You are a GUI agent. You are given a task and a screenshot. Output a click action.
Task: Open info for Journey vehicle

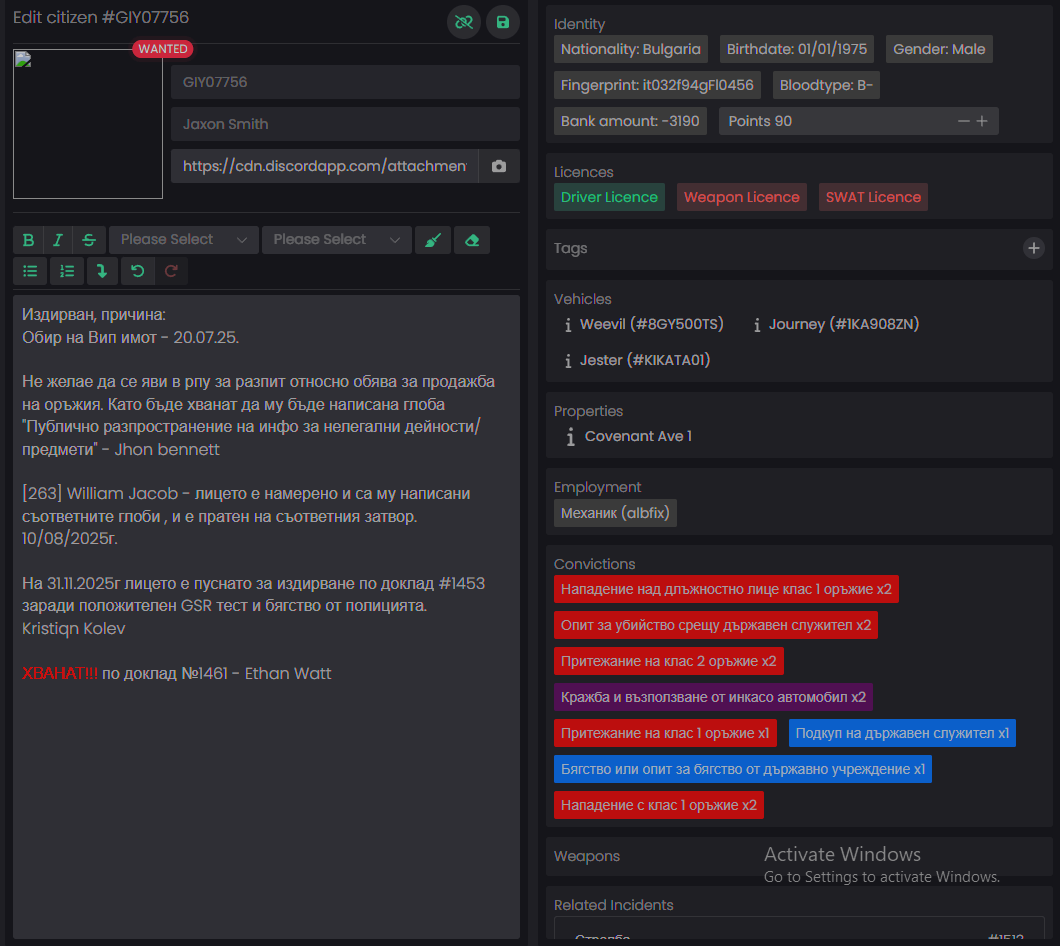click(x=756, y=325)
